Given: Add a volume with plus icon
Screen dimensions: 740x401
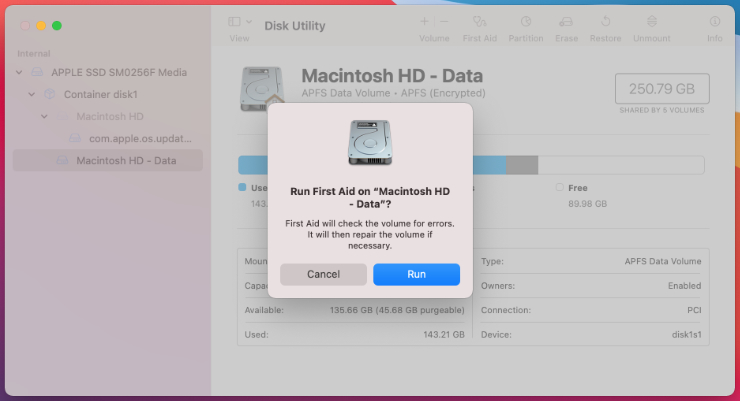Looking at the screenshot, I should click(x=424, y=21).
